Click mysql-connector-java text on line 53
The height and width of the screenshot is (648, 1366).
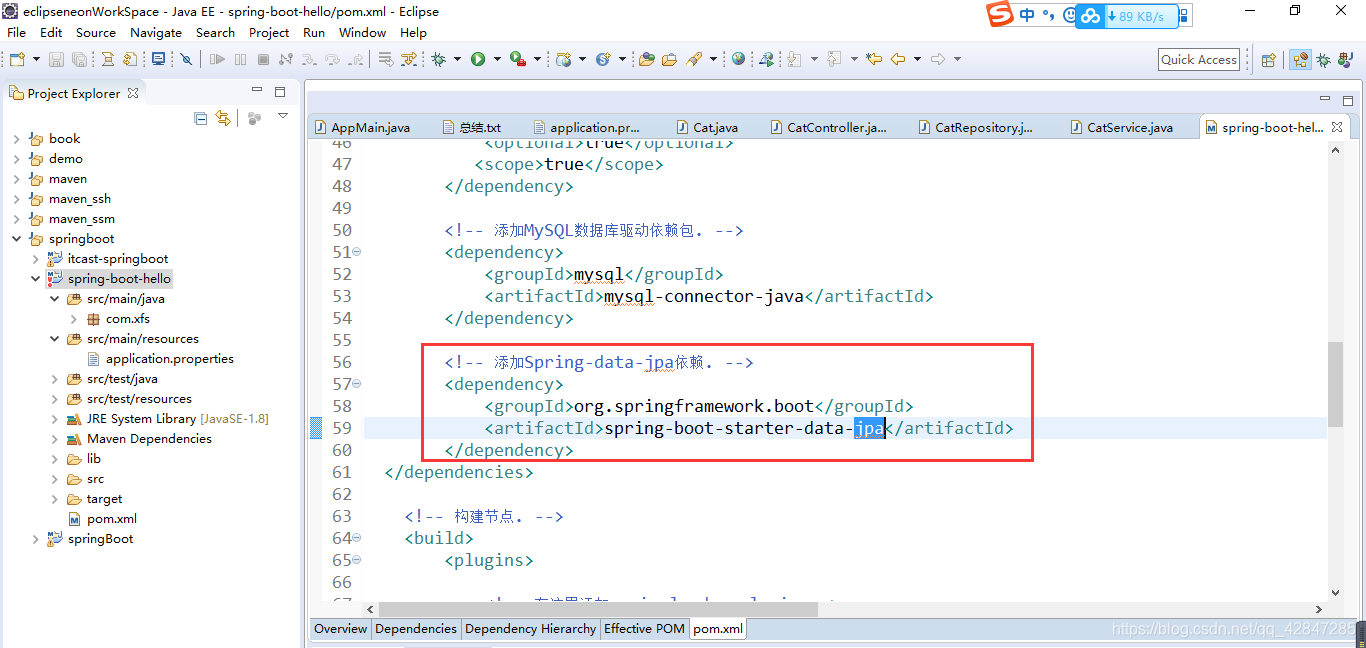point(704,296)
